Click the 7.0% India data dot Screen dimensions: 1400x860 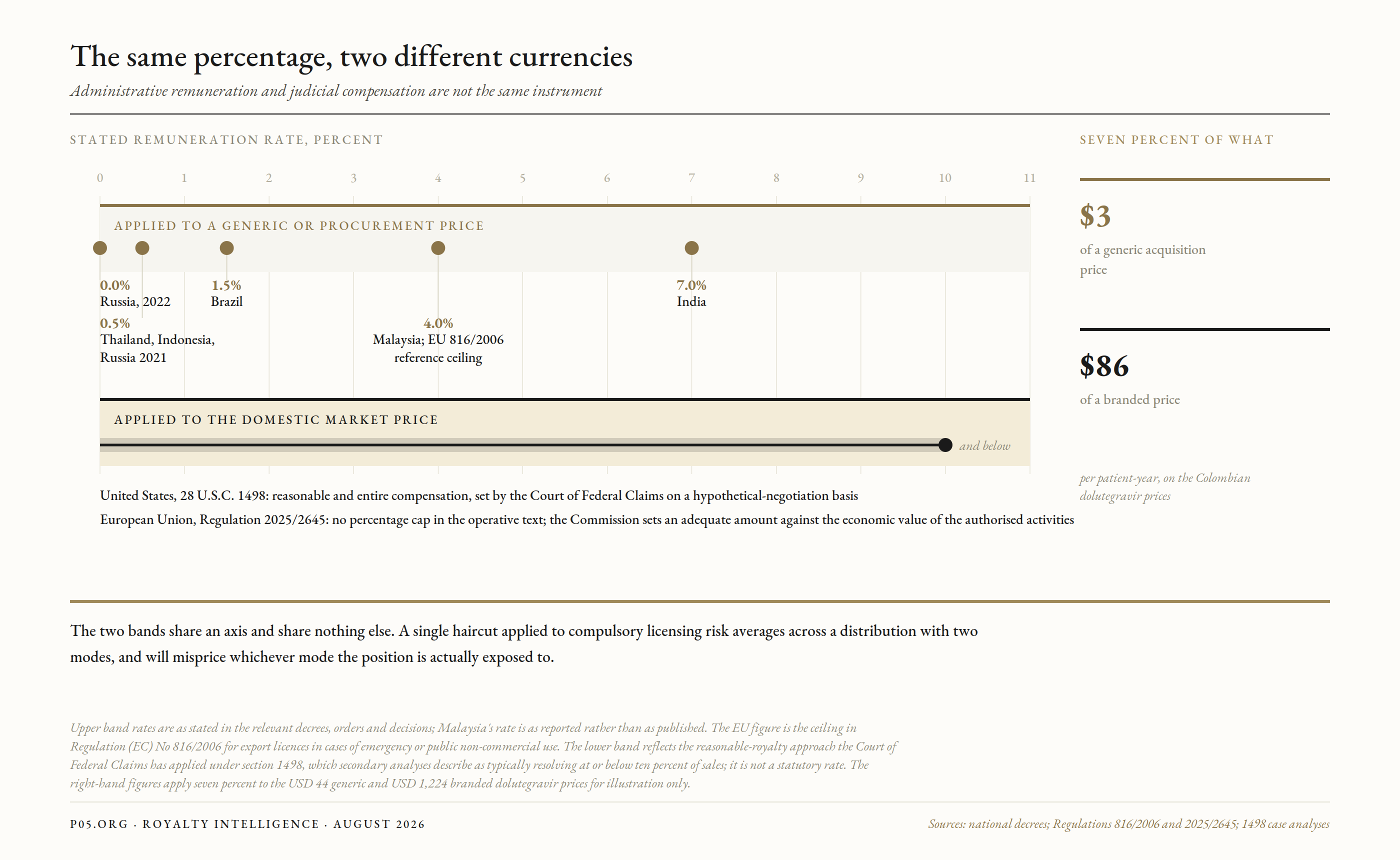[x=691, y=248]
